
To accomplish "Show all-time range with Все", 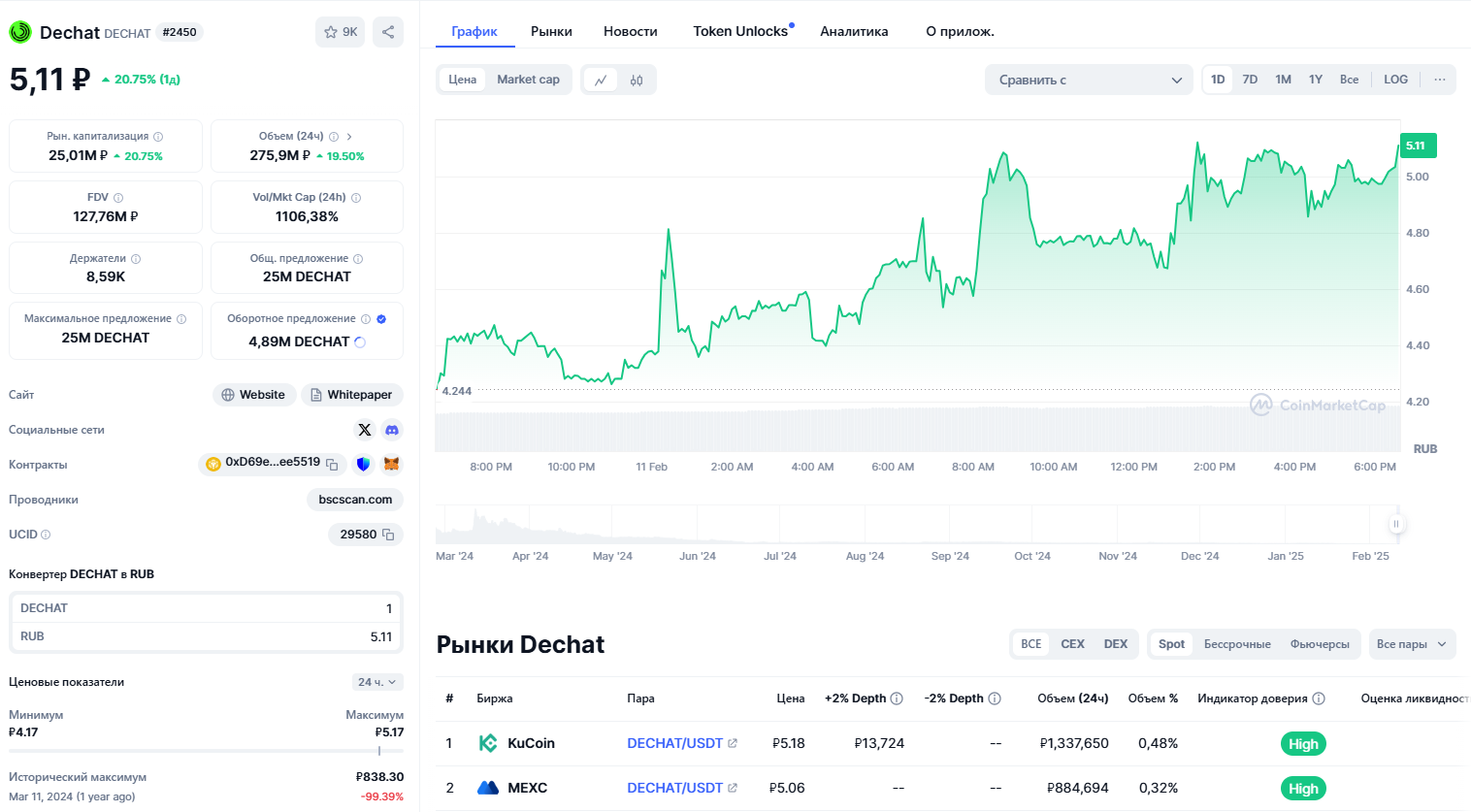I will 1349,80.
